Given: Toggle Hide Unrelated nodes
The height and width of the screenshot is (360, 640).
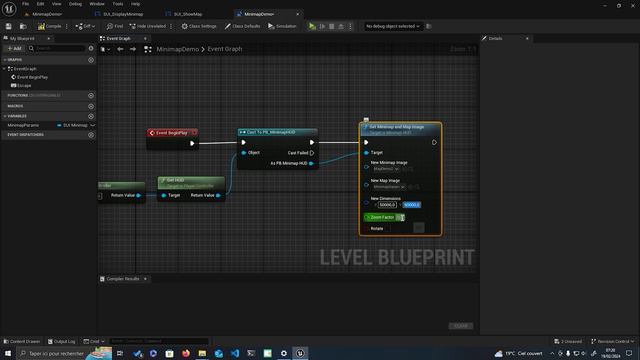Looking at the screenshot, I should tap(148, 26).
